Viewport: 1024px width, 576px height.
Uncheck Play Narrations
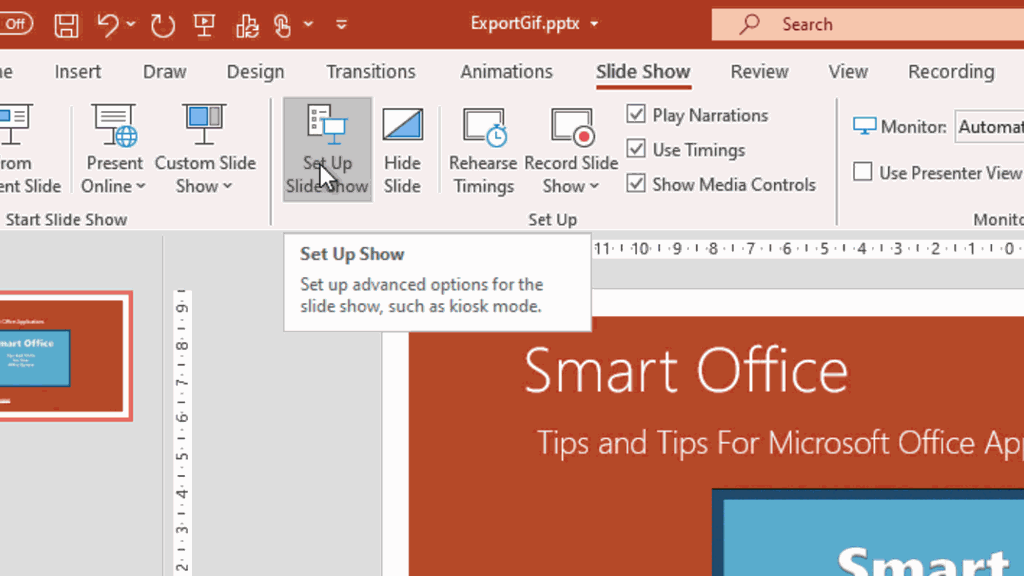(637, 115)
